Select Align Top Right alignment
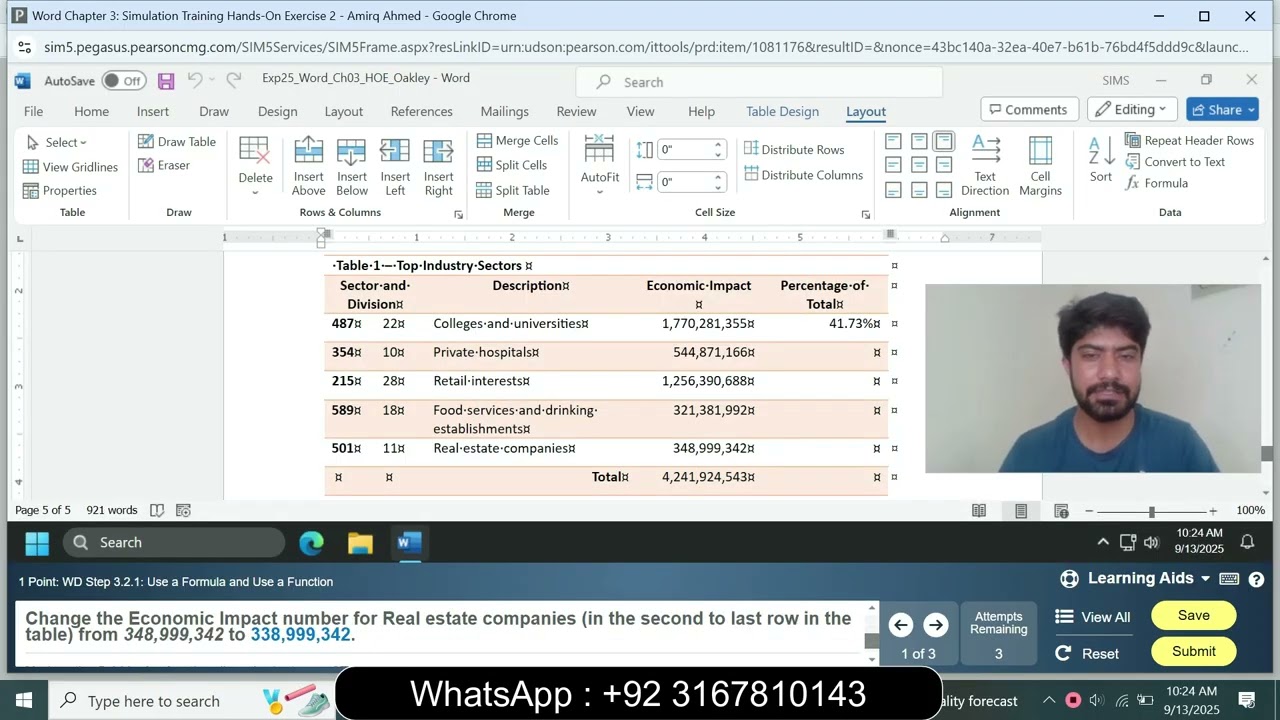 point(943,142)
